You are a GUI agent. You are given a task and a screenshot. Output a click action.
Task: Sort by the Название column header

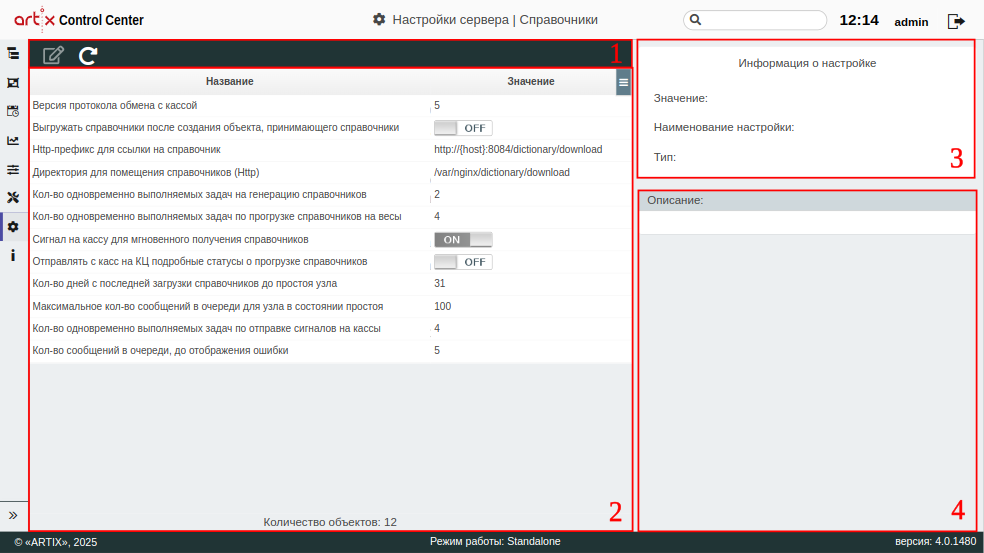click(x=229, y=81)
